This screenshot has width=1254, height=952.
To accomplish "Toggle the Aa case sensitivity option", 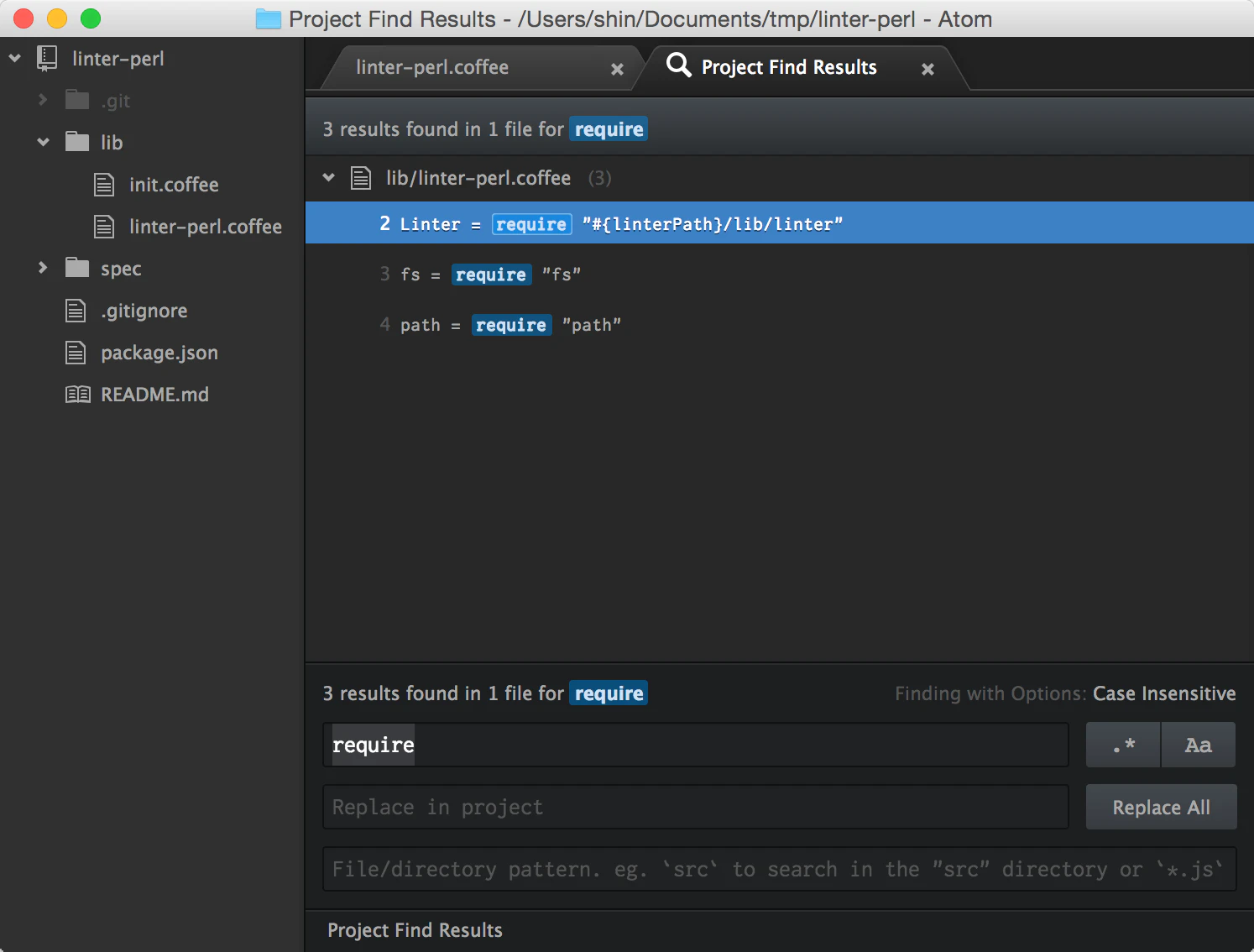I will point(1199,745).
